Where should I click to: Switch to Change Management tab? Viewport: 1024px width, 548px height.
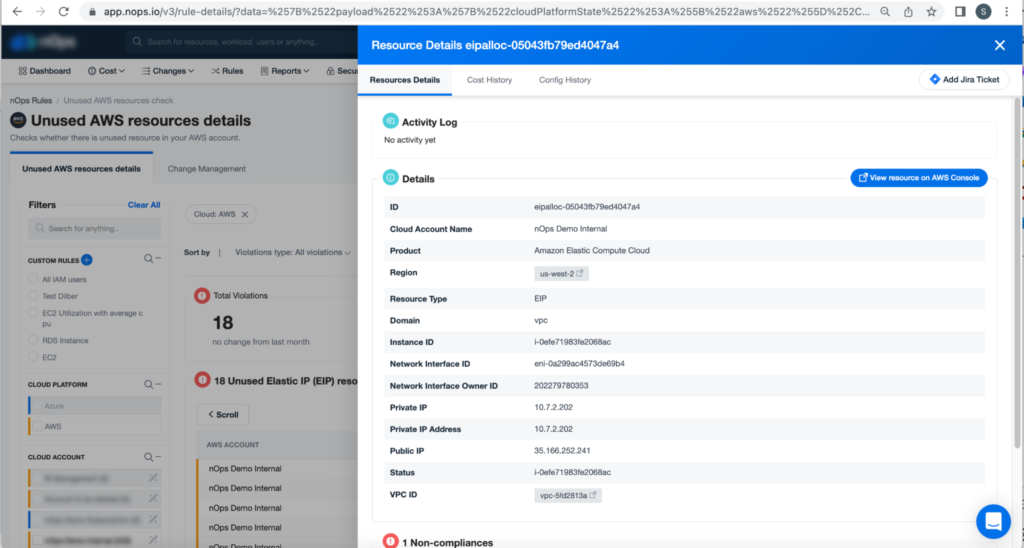(206, 169)
